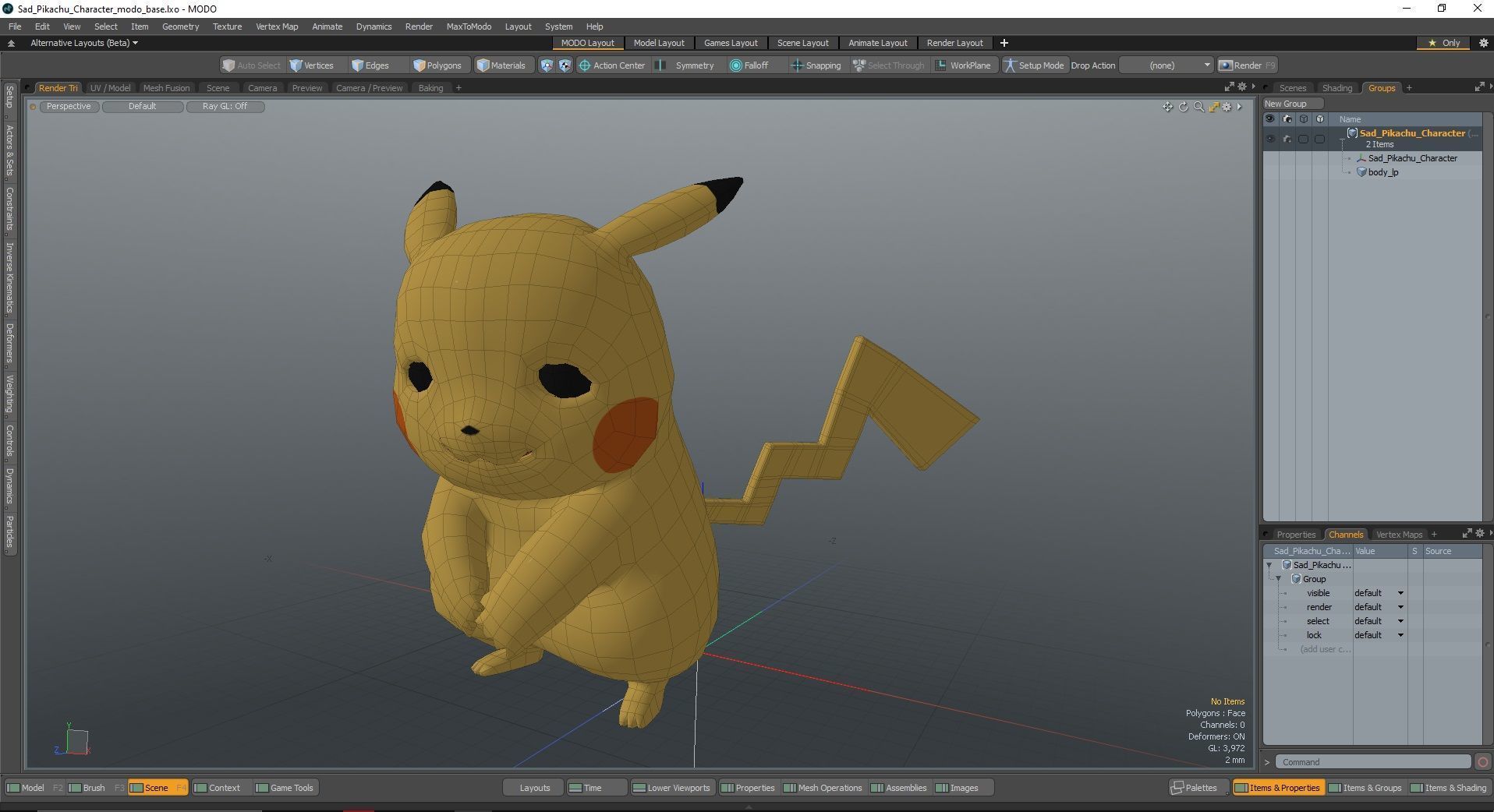Click the Command input field

pyautogui.click(x=1373, y=762)
